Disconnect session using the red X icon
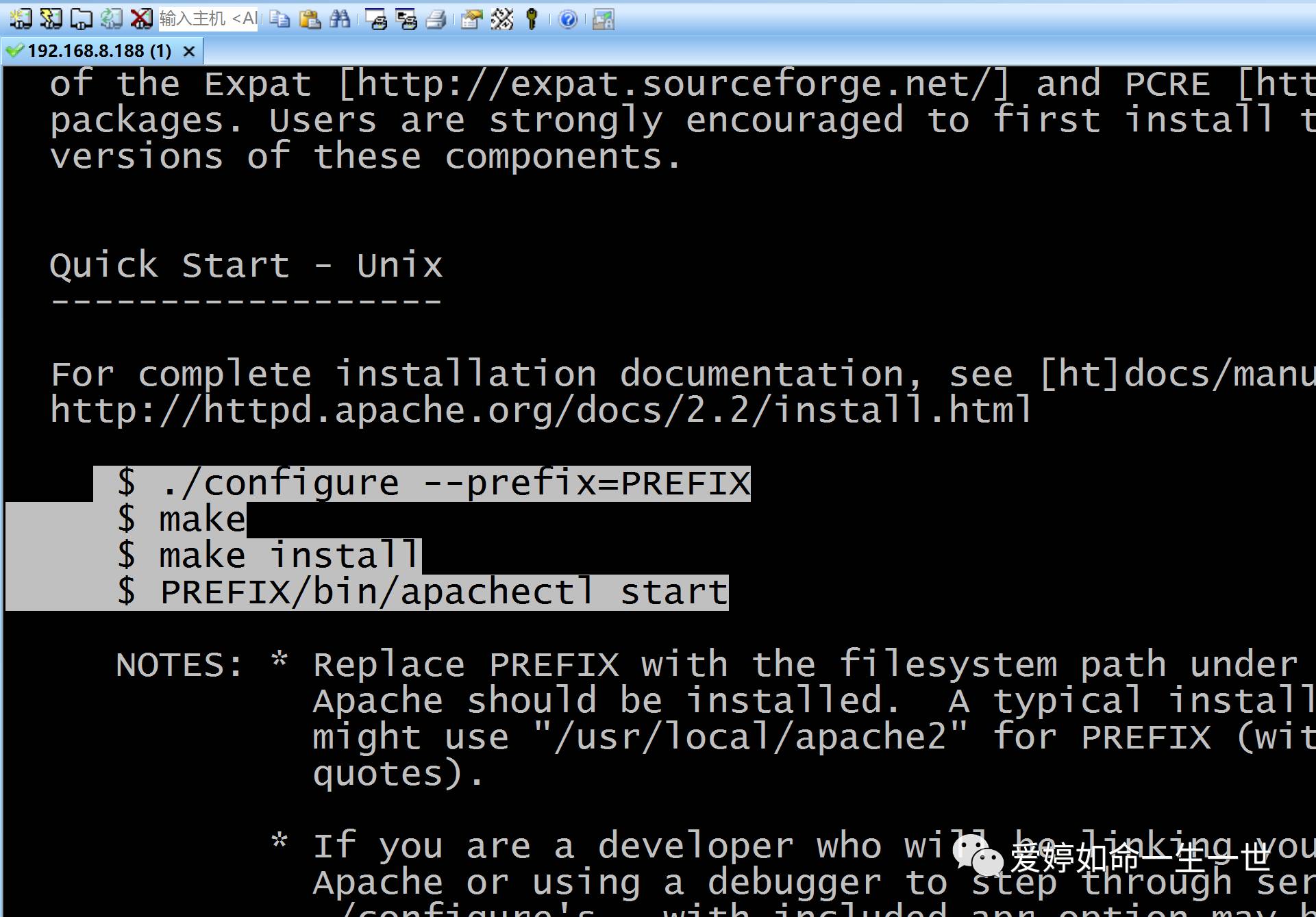 tap(141, 18)
